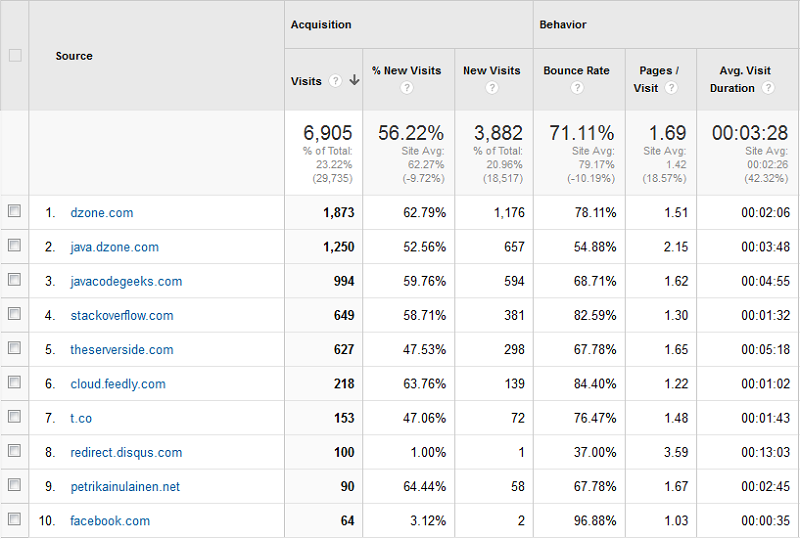Viewport: 800px width, 539px height.
Task: Click total visits value 6,905
Action: [328, 133]
